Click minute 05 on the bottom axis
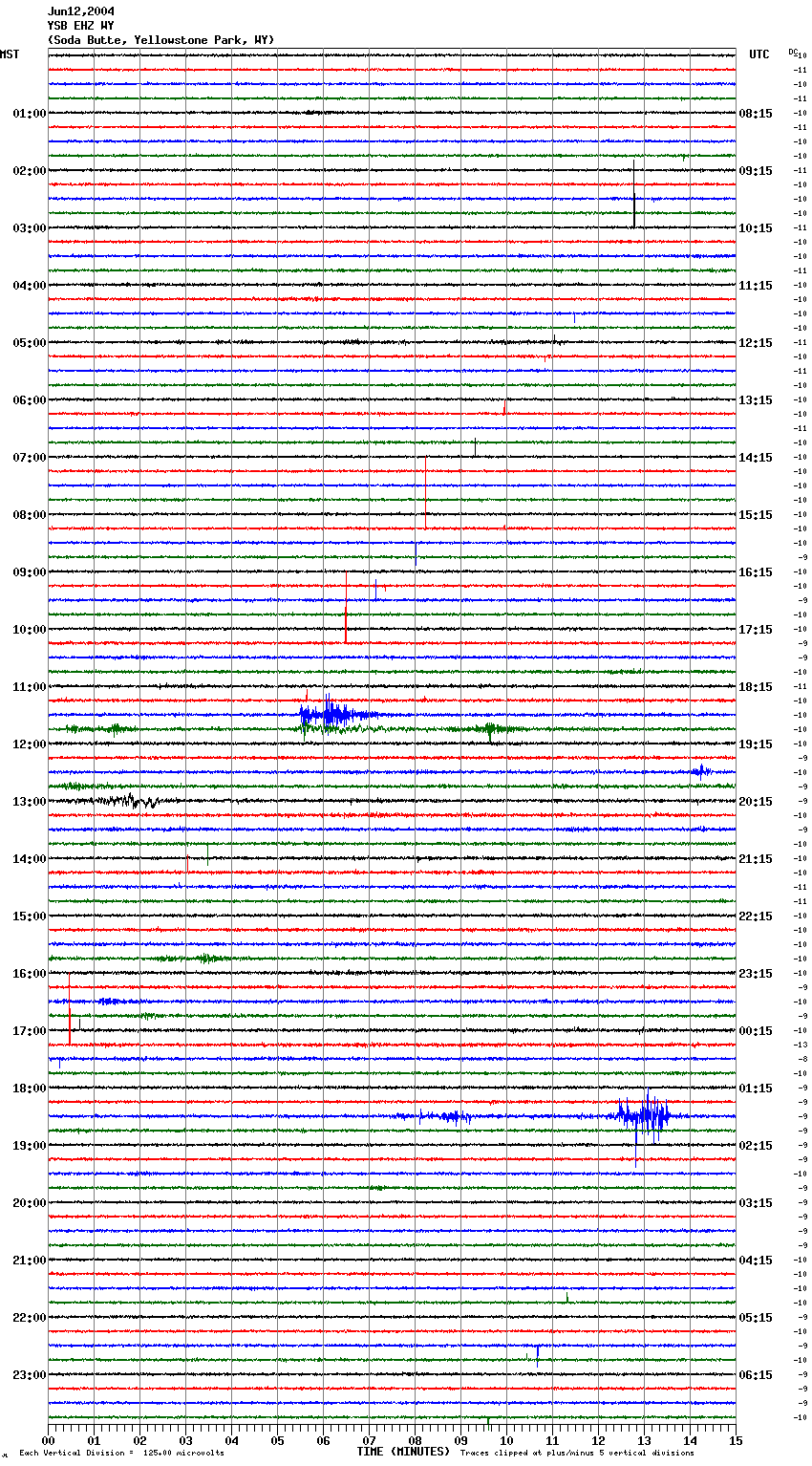 (x=277, y=1440)
